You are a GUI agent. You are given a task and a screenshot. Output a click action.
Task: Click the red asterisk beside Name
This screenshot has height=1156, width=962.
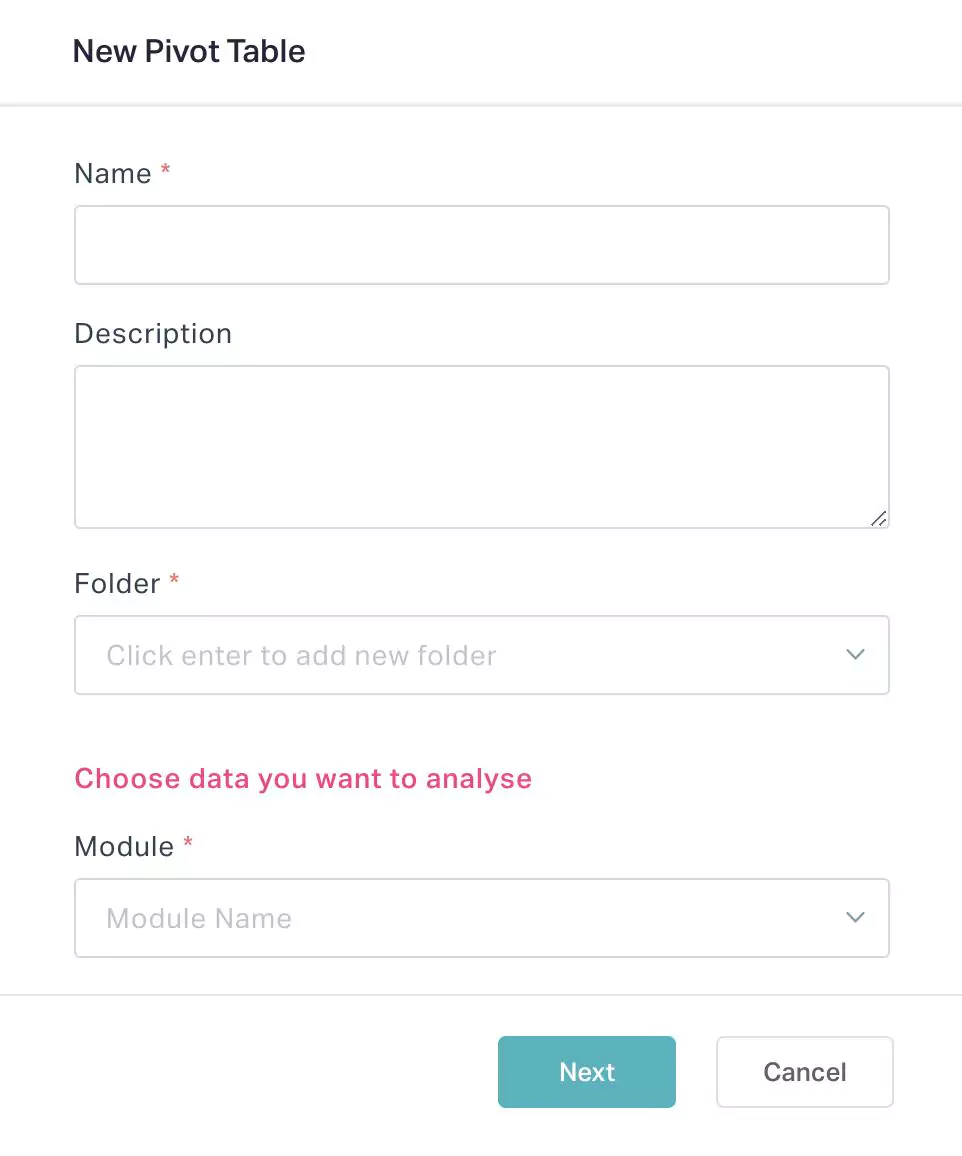coord(166,171)
